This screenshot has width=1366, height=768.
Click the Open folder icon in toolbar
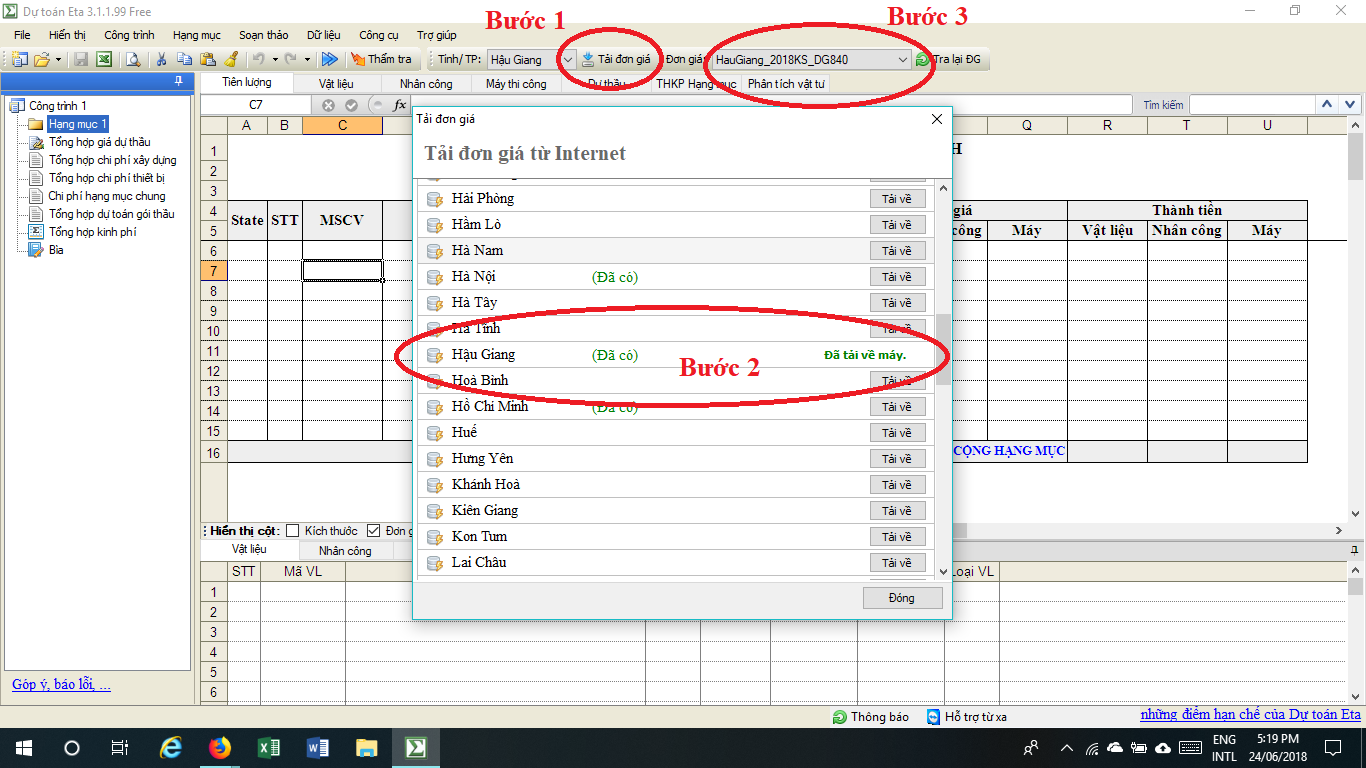click(x=42, y=60)
